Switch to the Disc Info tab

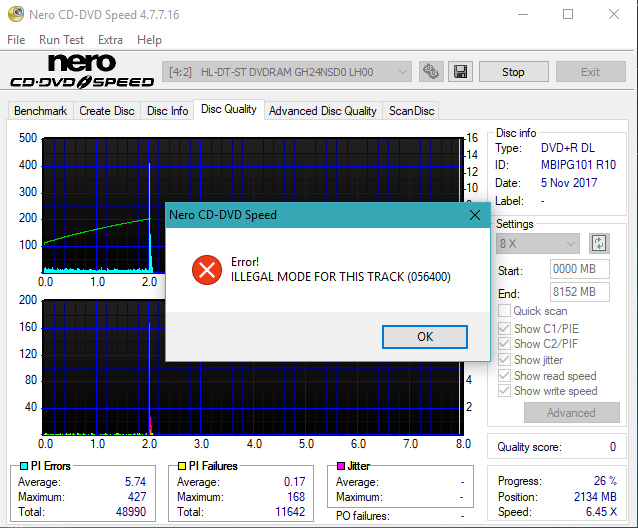[167, 111]
